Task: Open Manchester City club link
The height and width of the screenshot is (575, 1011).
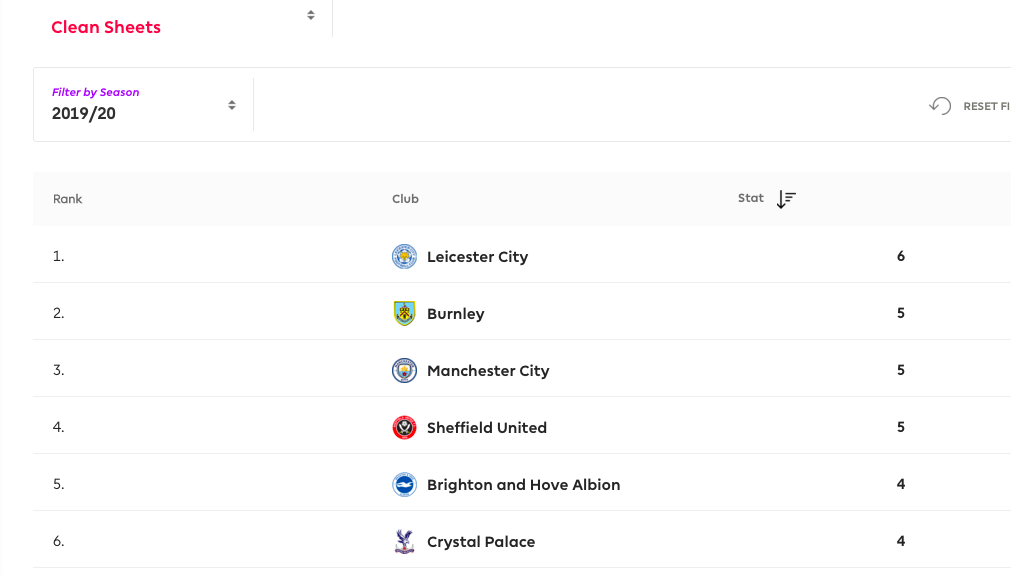Action: [488, 371]
